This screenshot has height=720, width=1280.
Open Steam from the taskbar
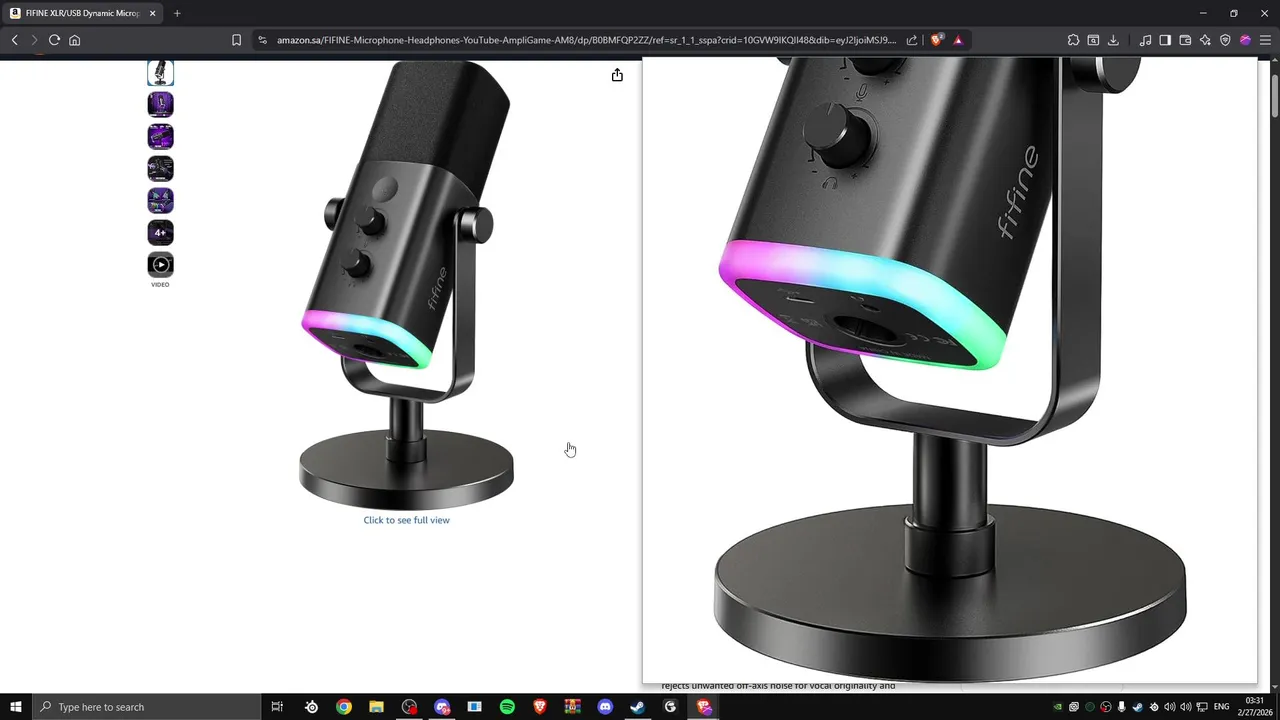(x=637, y=707)
